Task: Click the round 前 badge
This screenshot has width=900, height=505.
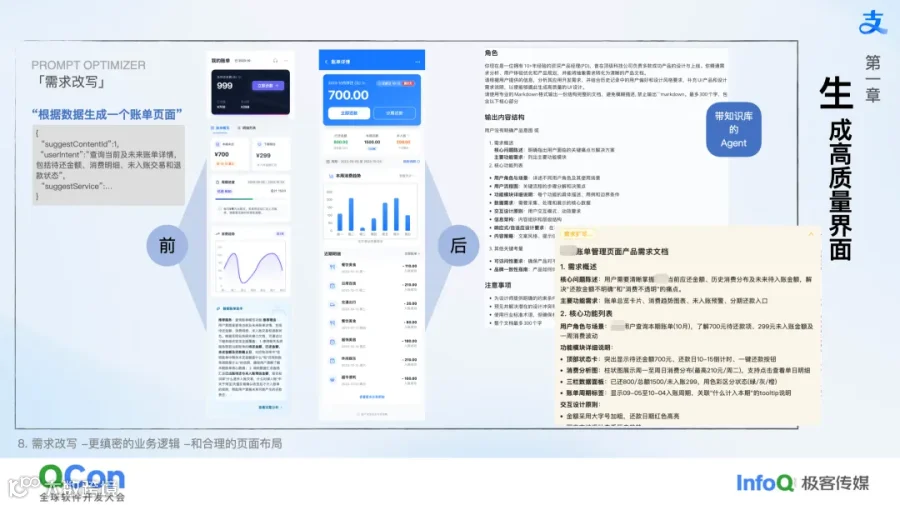Action: (167, 246)
